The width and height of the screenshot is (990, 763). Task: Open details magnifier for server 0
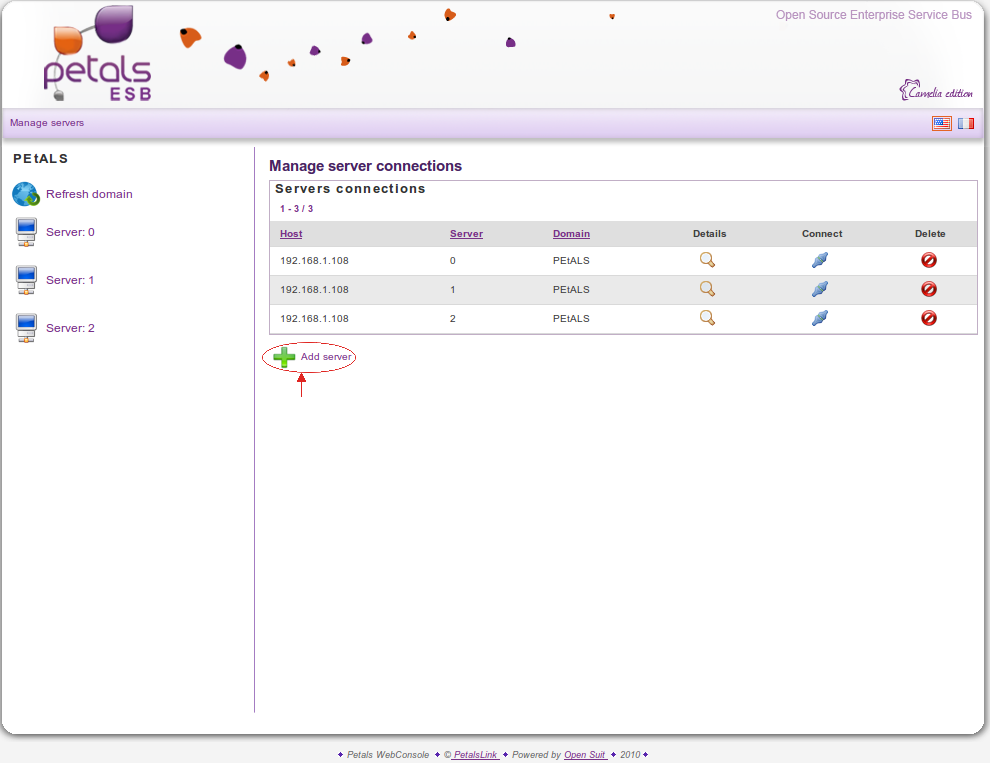707,260
